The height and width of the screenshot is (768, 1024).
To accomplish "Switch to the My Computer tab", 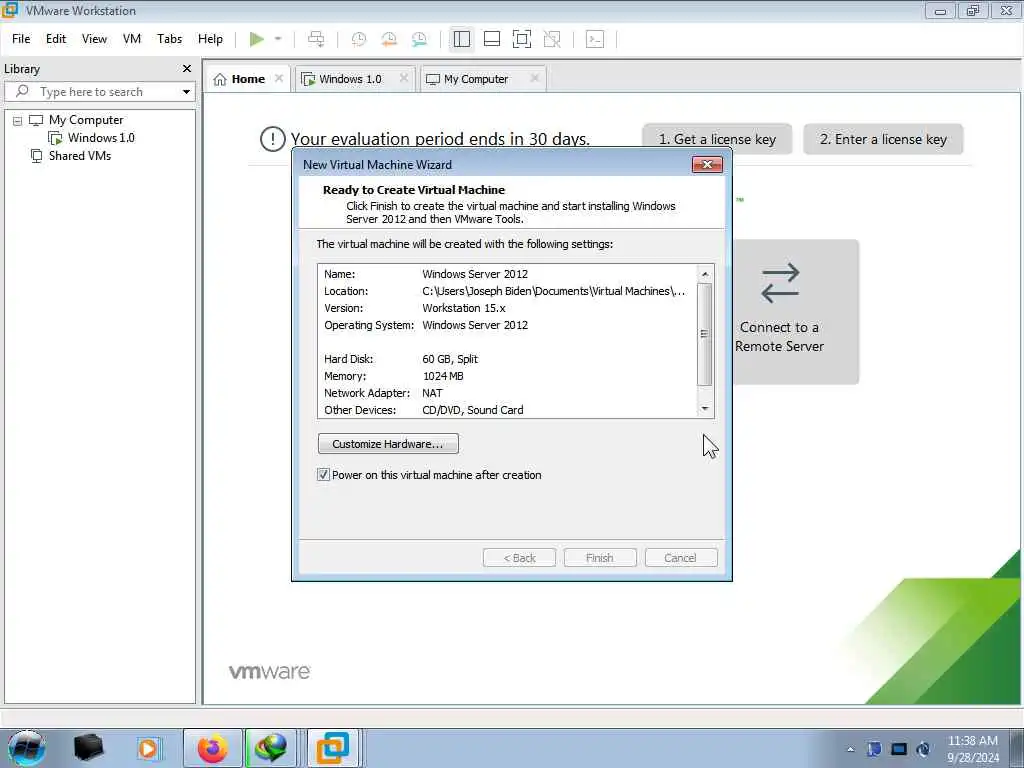I will pos(475,79).
